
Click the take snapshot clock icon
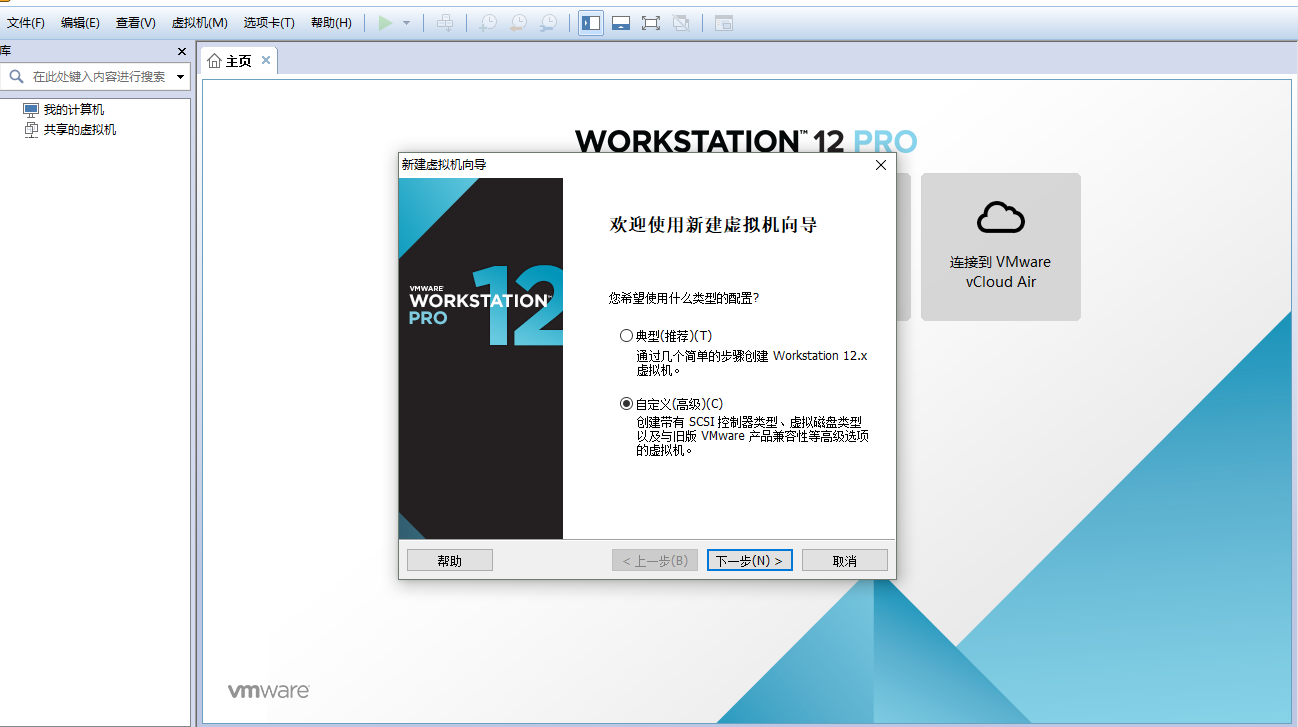(x=488, y=22)
